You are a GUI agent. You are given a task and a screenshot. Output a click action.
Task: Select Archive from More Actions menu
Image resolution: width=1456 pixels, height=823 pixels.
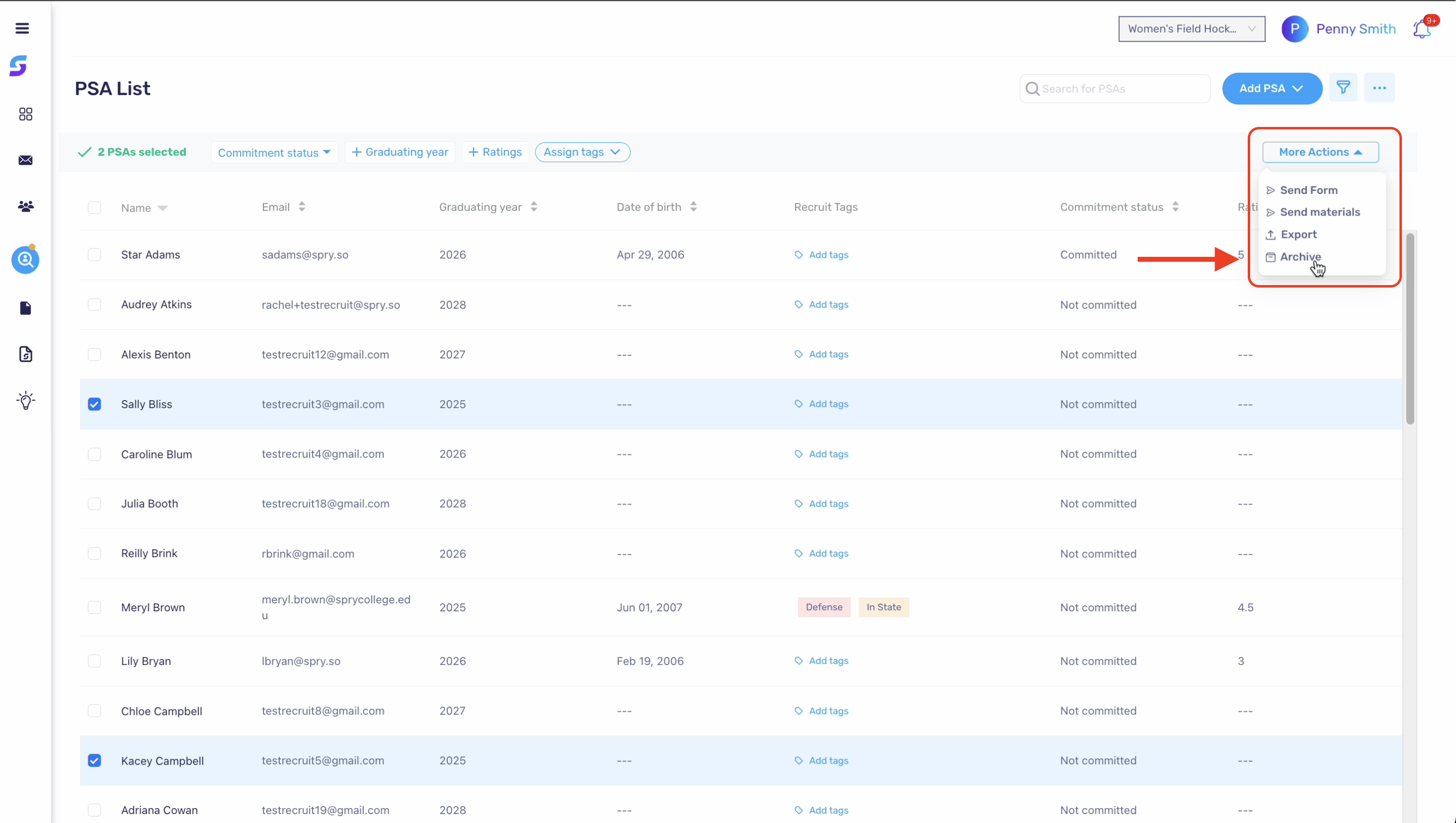(1293, 257)
